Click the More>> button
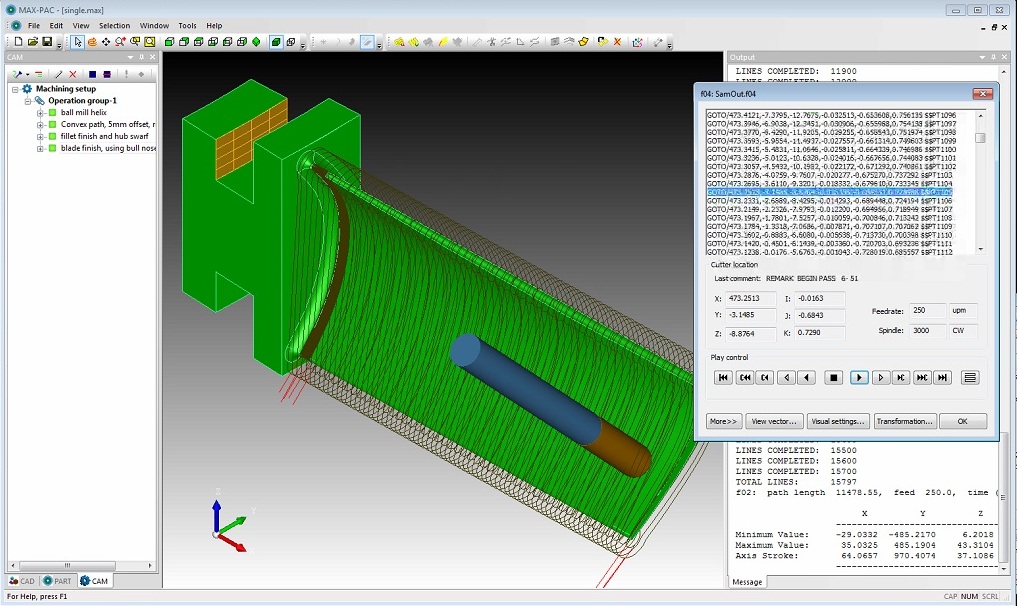This screenshot has height=606, width=1017. click(x=724, y=422)
